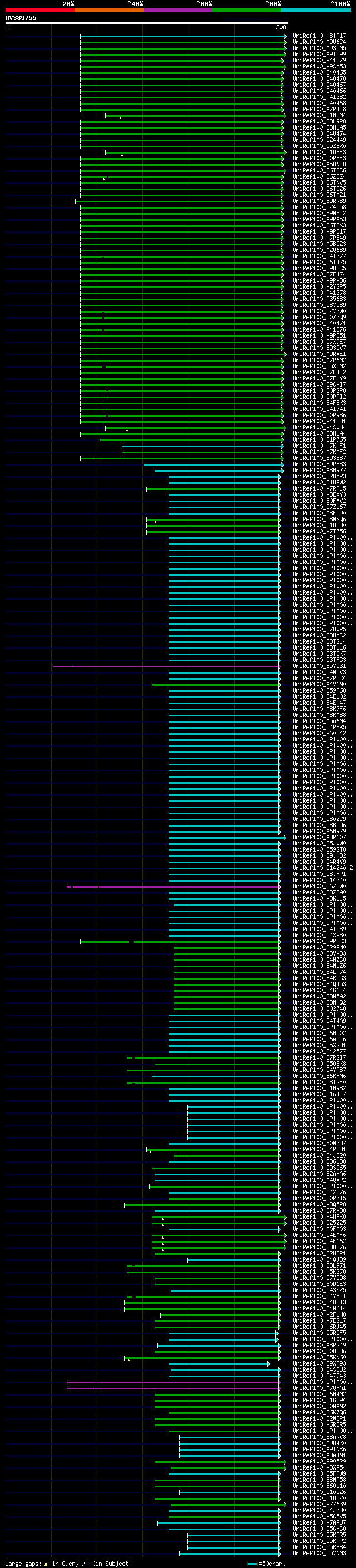Click the Large gaps legend text
The height and width of the screenshot is (1568, 356).
(x=68, y=1563)
